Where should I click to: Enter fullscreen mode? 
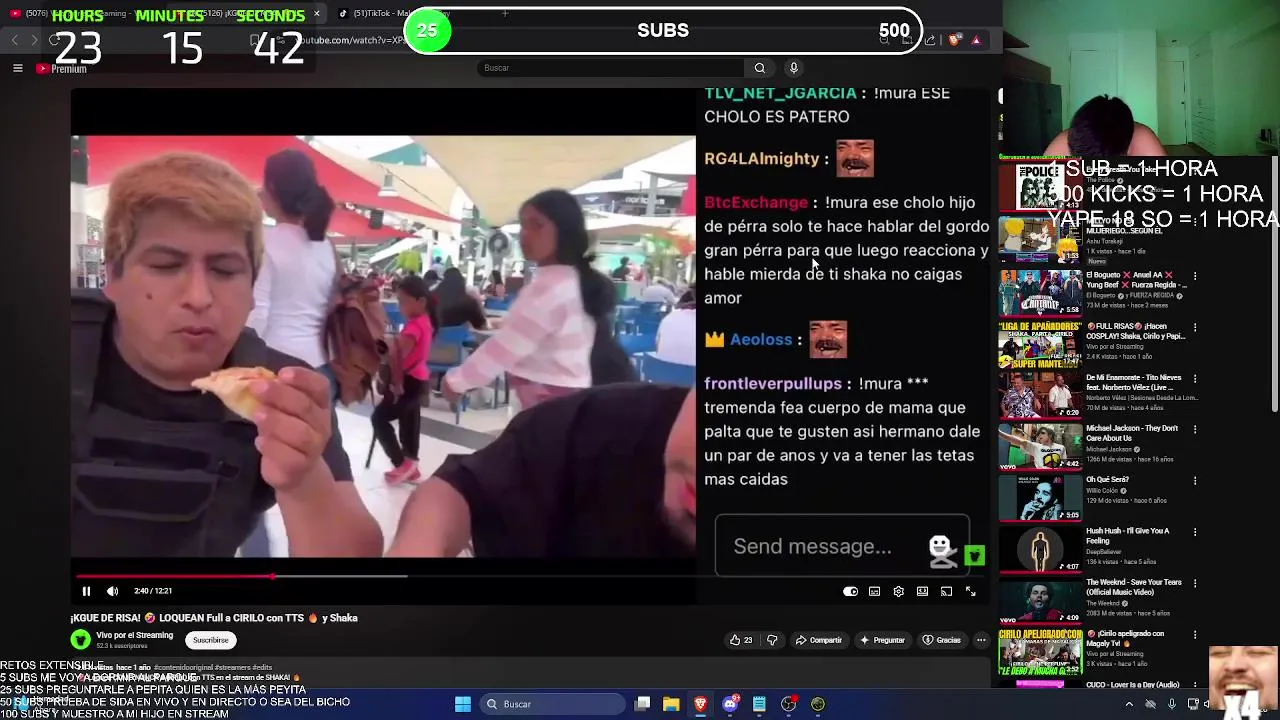click(970, 591)
